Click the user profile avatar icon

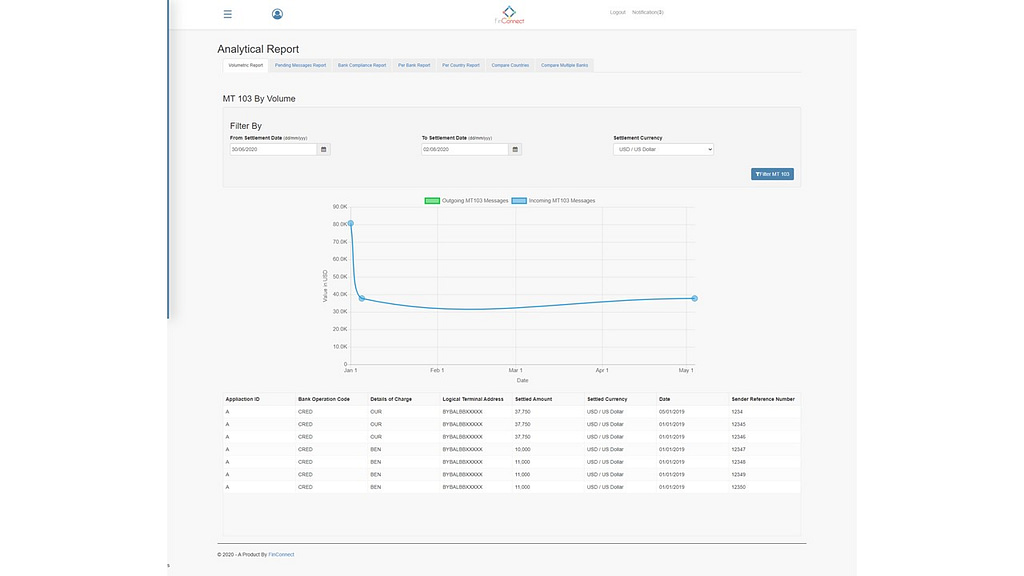click(x=277, y=14)
